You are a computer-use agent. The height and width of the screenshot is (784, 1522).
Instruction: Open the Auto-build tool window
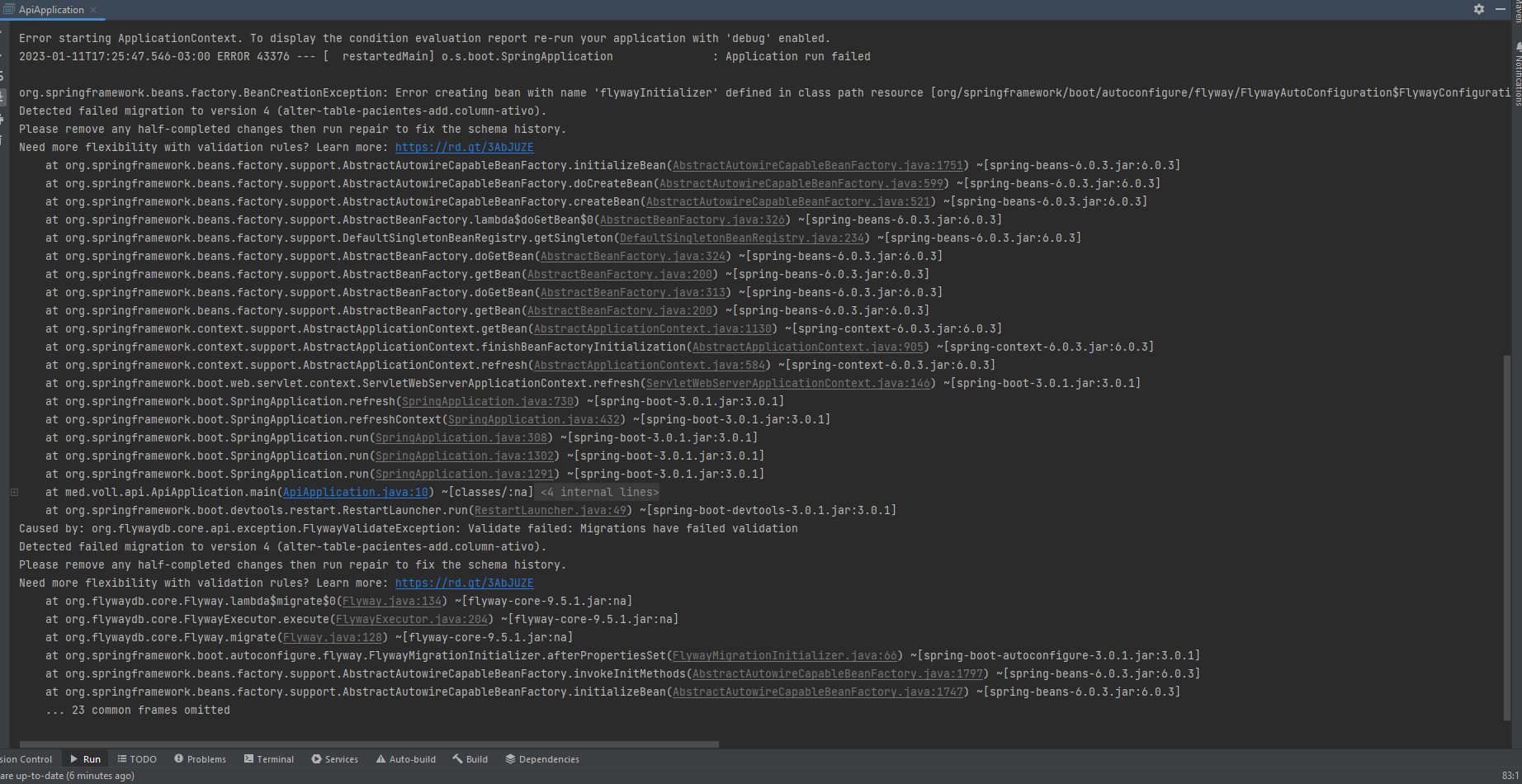406,759
